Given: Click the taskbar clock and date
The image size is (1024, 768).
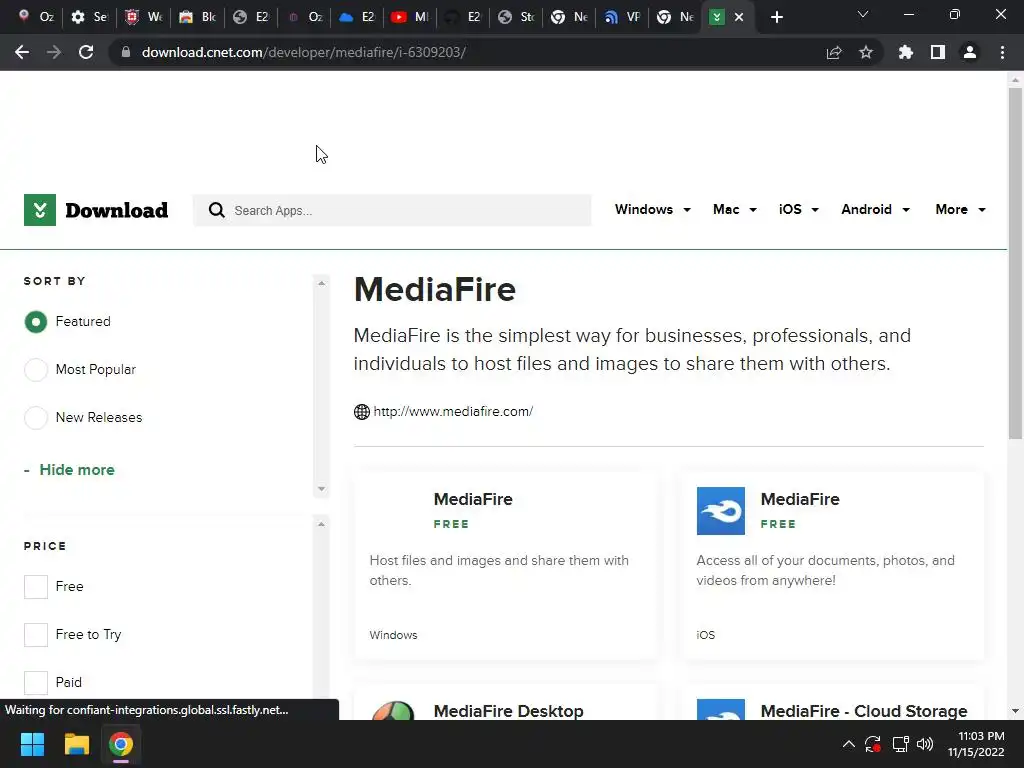Looking at the screenshot, I should pyautogui.click(x=976, y=744).
